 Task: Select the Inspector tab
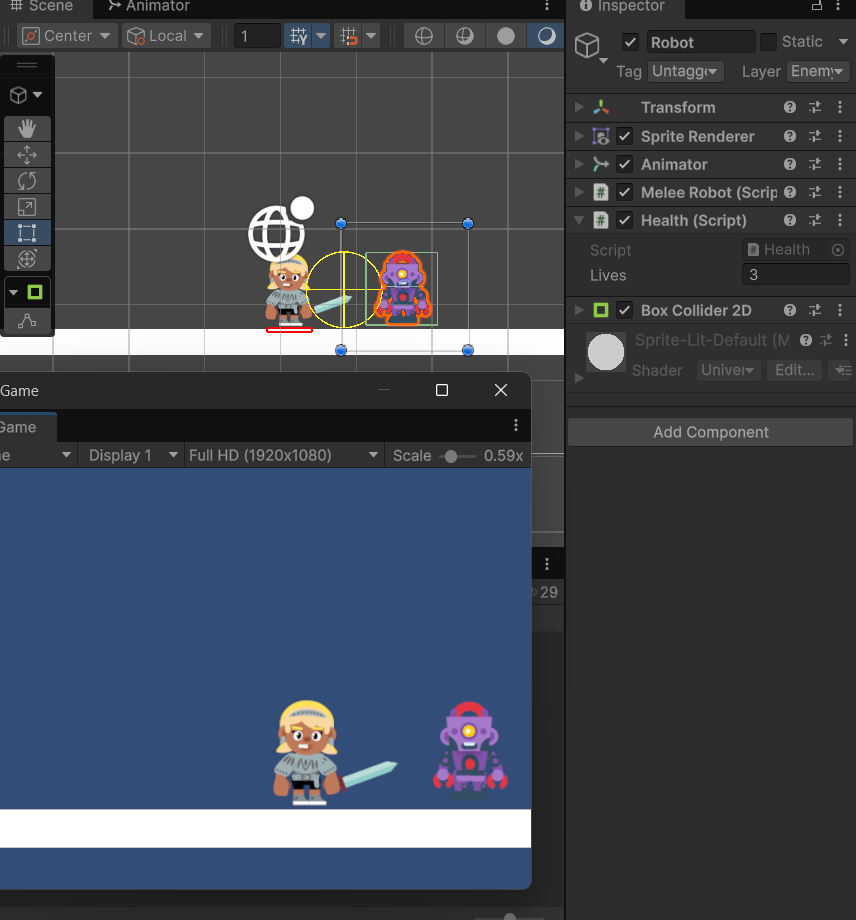622,6
